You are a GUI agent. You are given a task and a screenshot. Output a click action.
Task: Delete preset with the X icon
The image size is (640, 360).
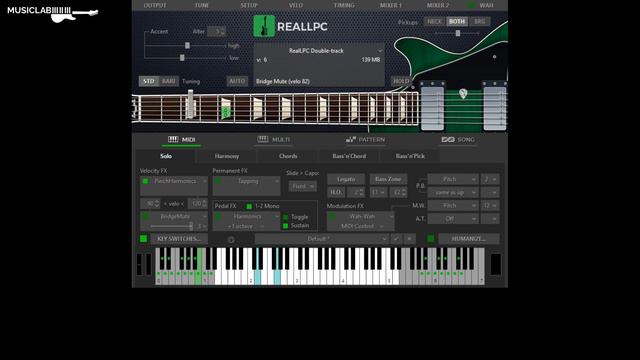[409, 239]
